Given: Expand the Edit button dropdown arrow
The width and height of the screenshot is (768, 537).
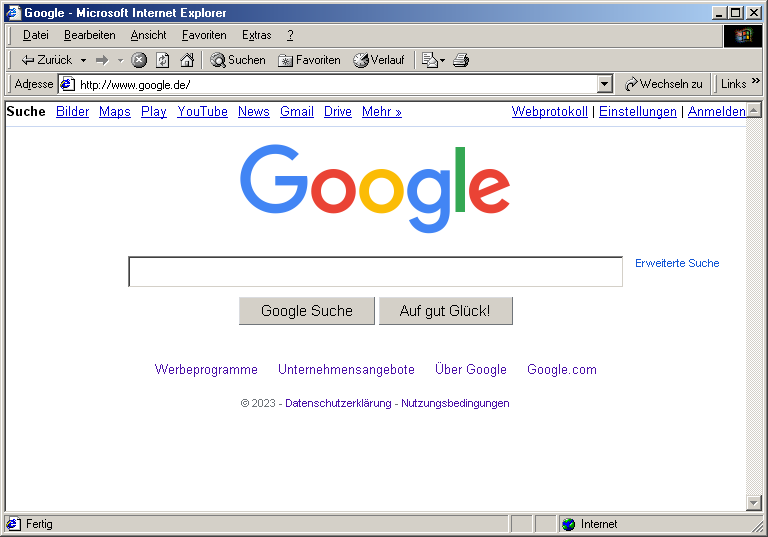Looking at the screenshot, I should click(x=443, y=60).
